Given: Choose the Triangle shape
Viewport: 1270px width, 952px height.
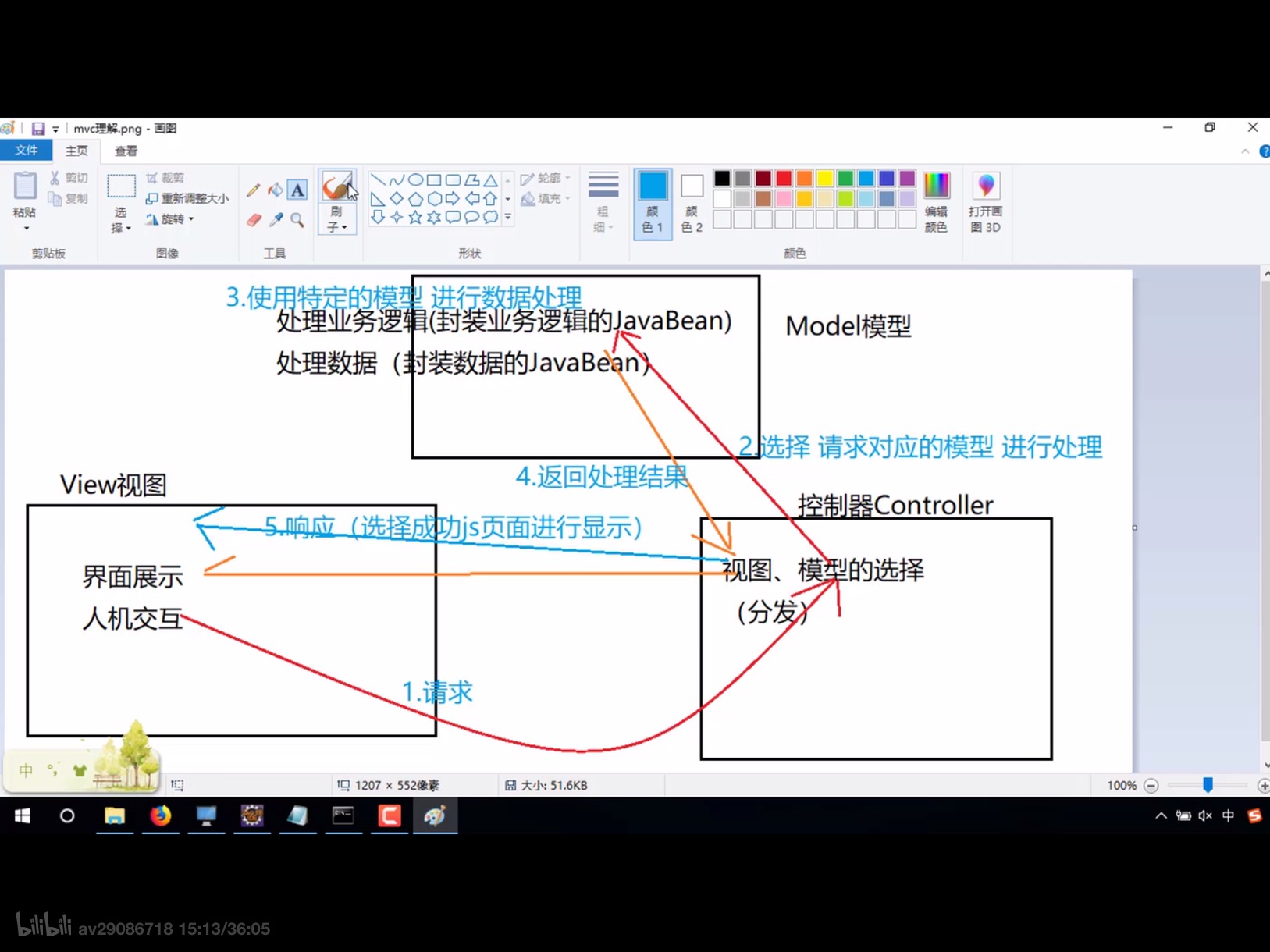Looking at the screenshot, I should click(x=490, y=180).
